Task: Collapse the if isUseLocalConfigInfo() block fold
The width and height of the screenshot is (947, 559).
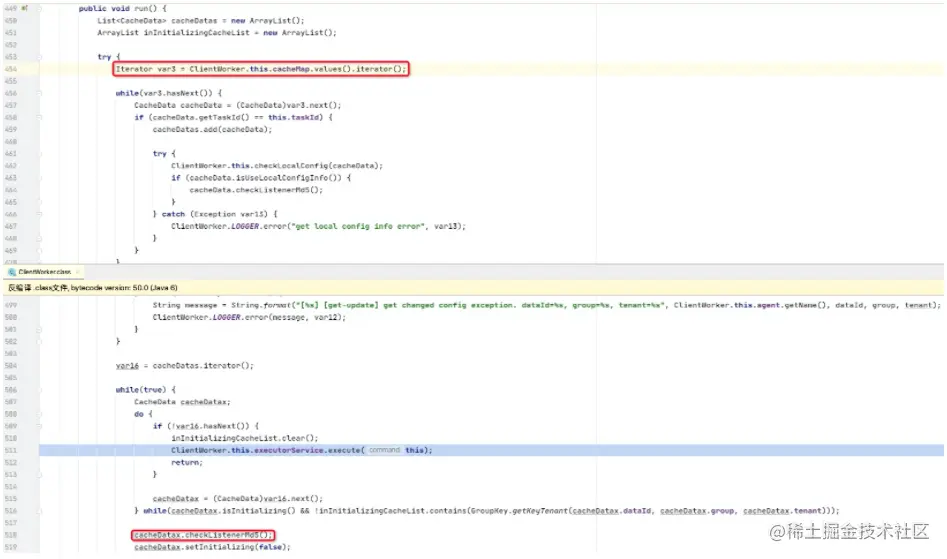Action: [39, 178]
